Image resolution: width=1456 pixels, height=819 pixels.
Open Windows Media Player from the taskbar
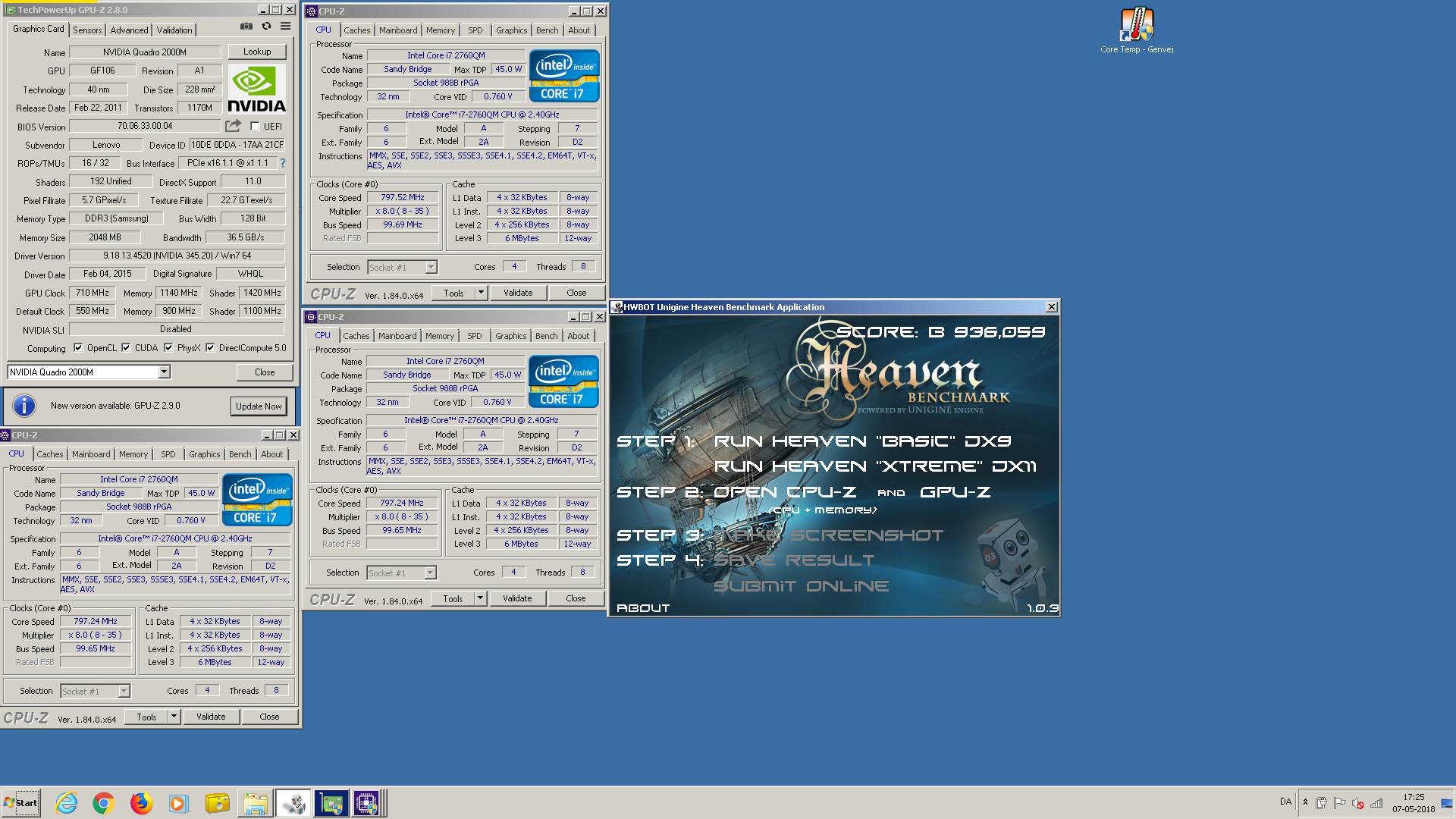(x=179, y=803)
